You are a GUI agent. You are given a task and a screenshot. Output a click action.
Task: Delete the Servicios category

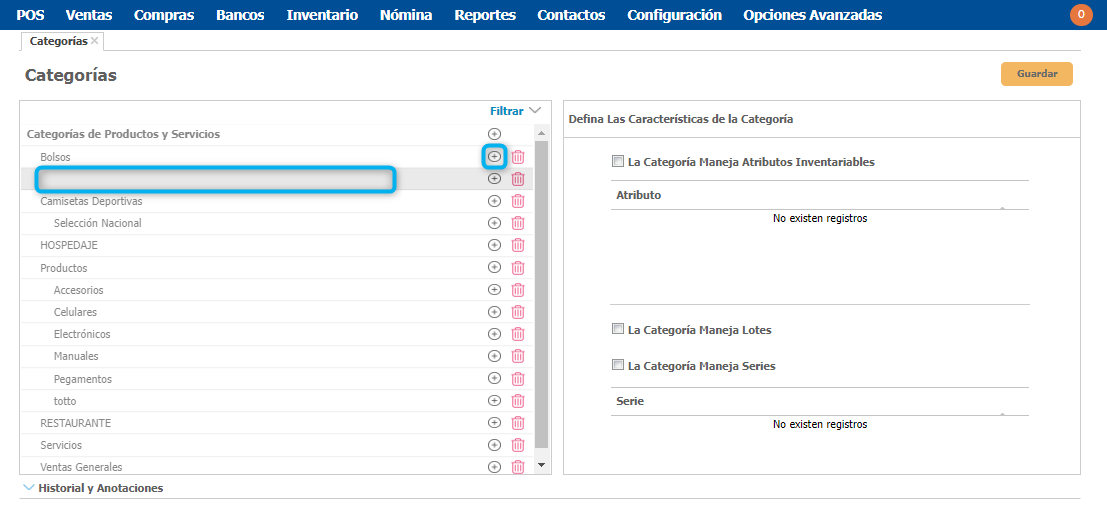click(518, 445)
